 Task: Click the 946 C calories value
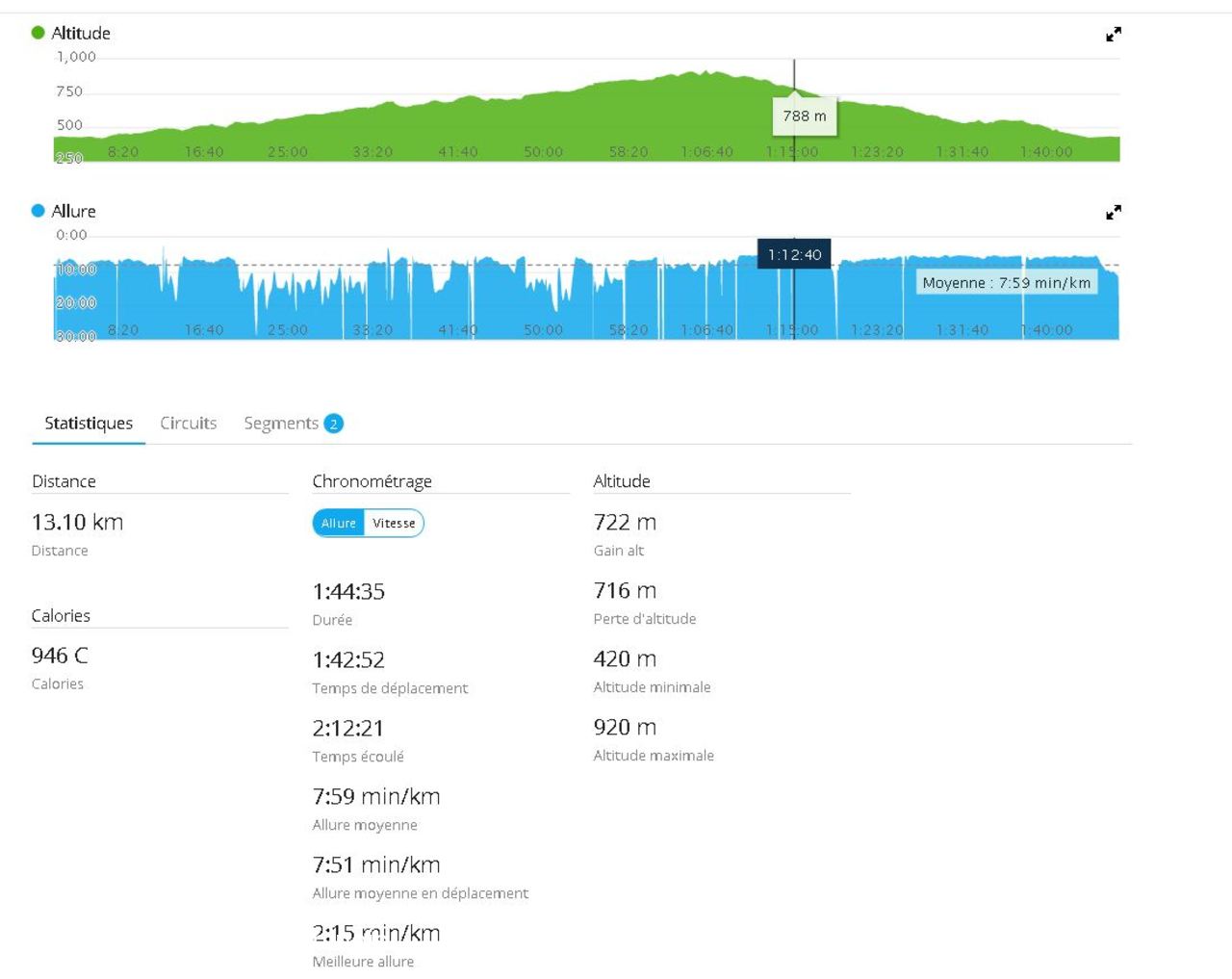(60, 656)
